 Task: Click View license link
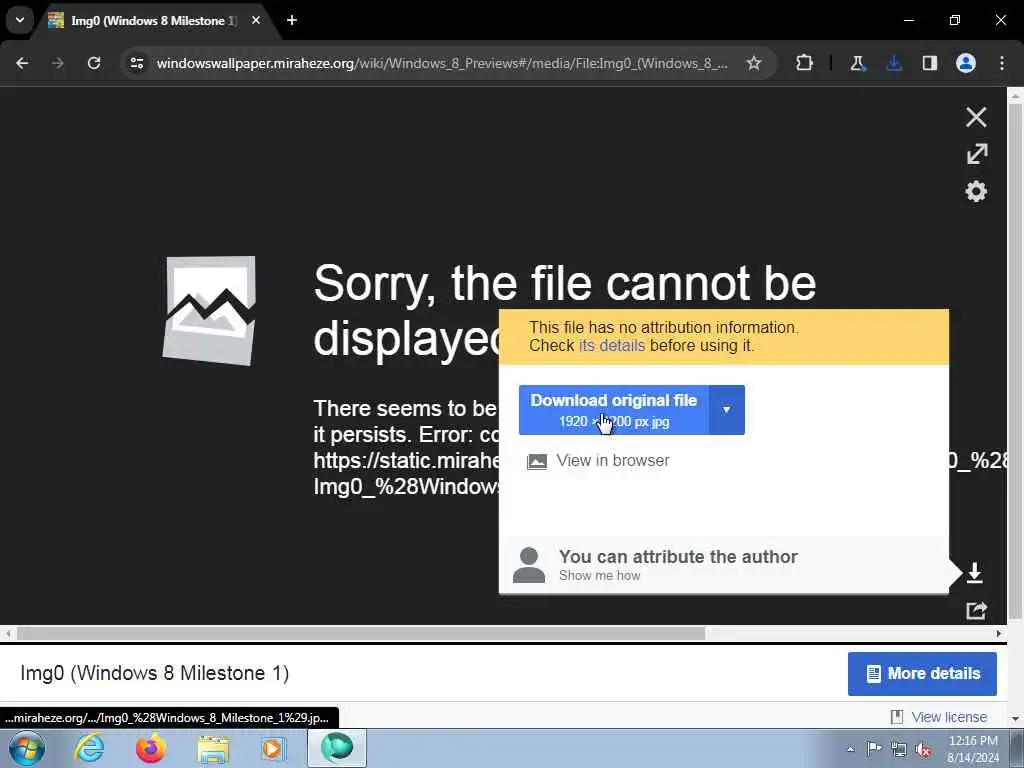[x=949, y=717]
